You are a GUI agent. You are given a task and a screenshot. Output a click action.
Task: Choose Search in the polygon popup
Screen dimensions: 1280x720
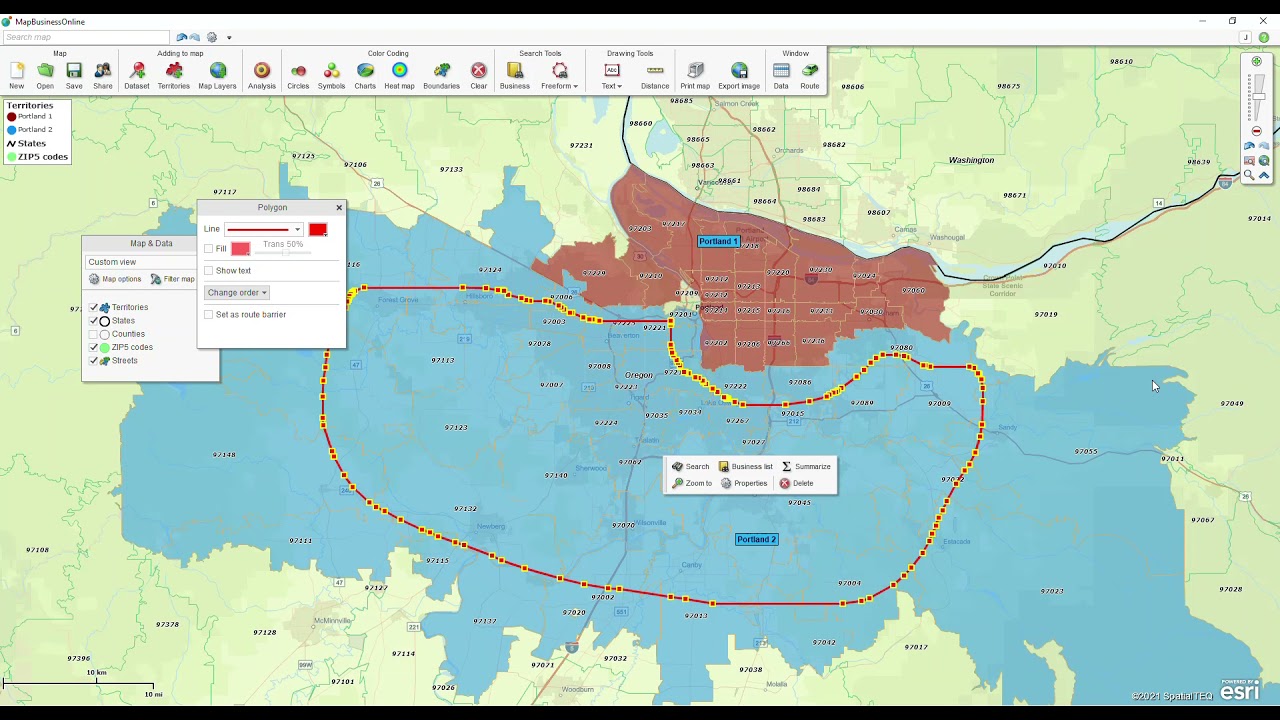pyautogui.click(x=690, y=467)
